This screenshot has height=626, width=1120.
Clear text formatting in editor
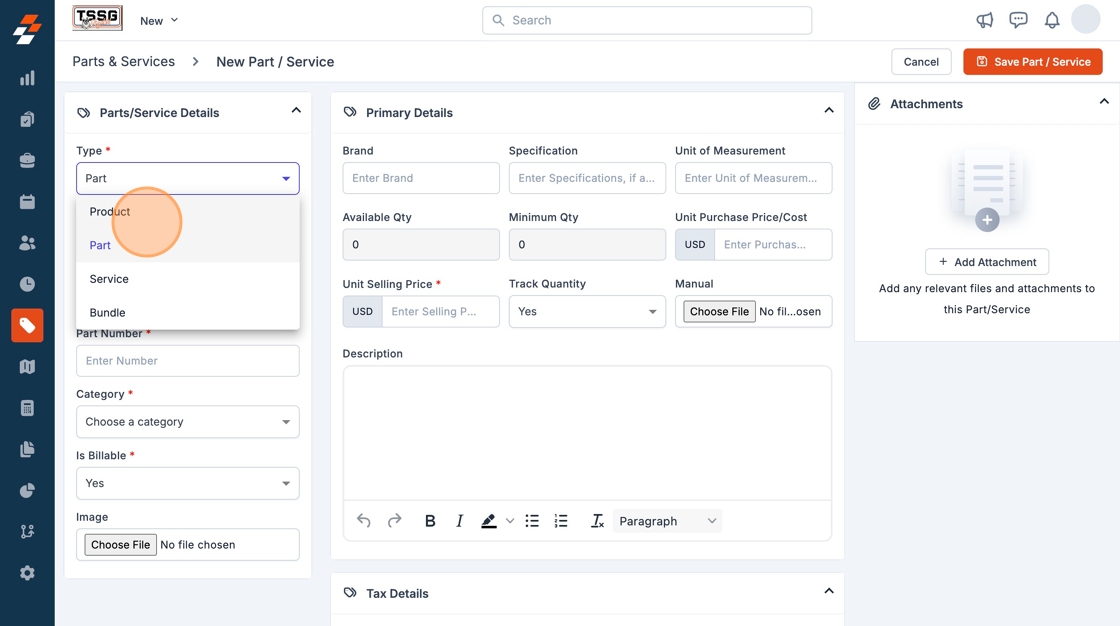pos(597,521)
